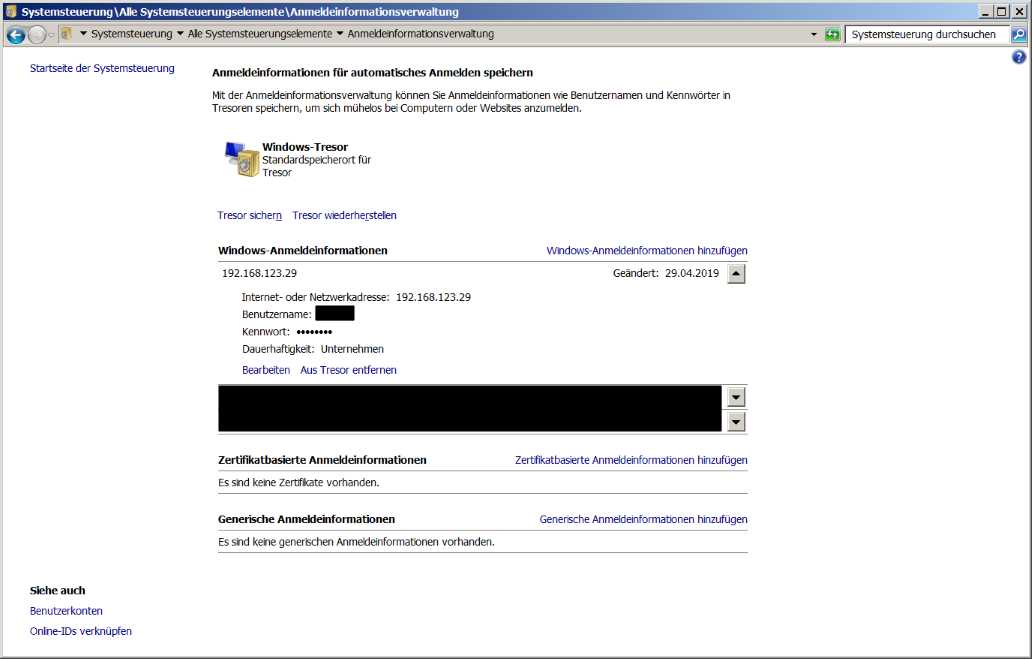Click the Windows-Tresor vault icon
This screenshot has height=659, width=1032.
242,159
